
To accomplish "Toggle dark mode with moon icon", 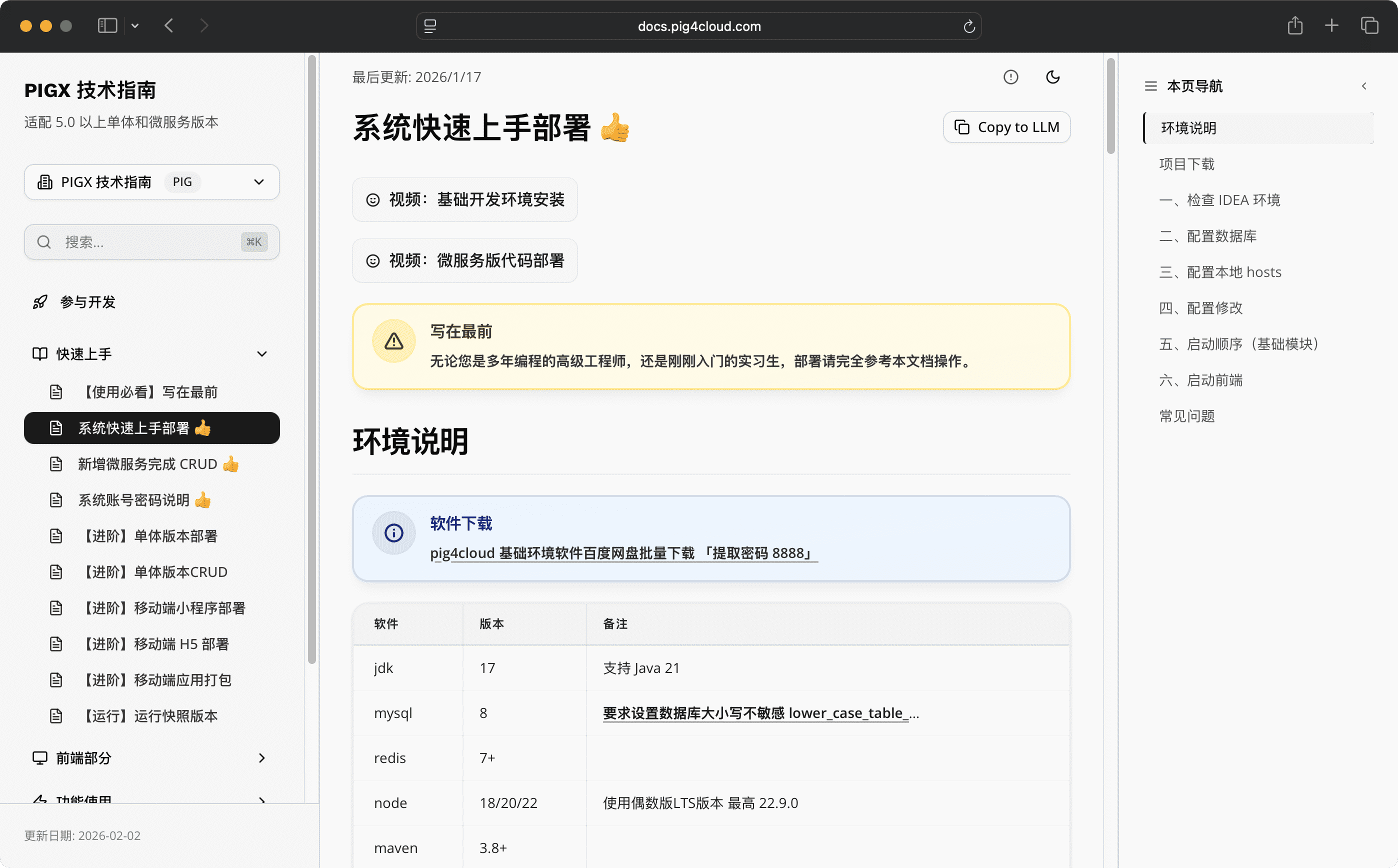I will (x=1052, y=77).
